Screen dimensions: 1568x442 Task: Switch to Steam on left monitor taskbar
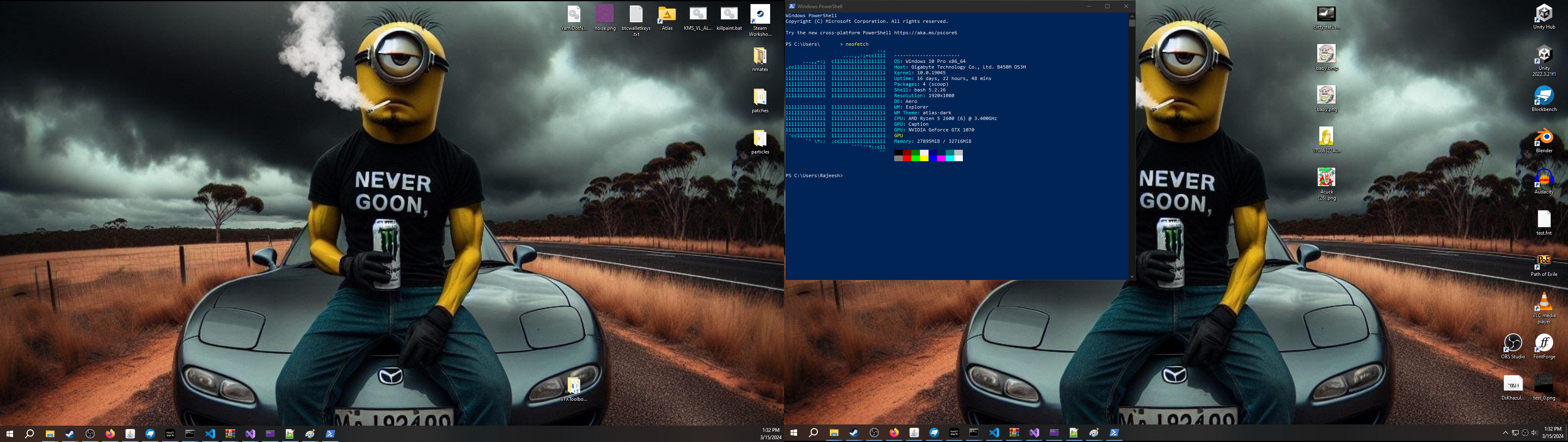(x=70, y=433)
